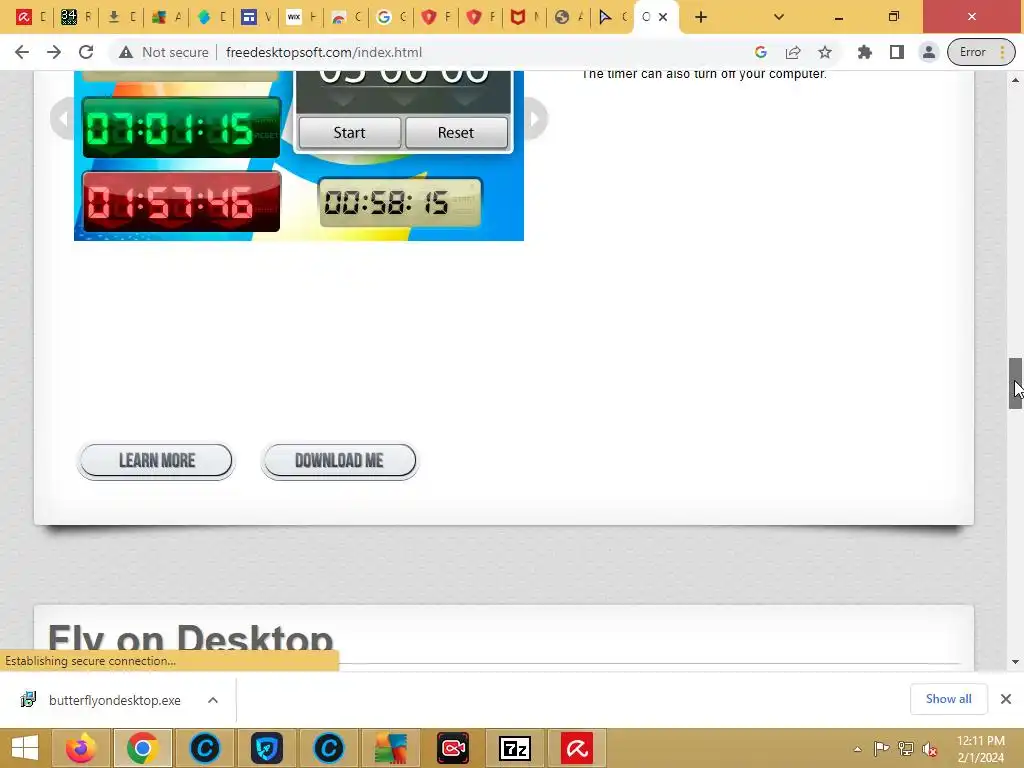Open the AVG icon in taskbar
The width and height of the screenshot is (1024, 768).
click(391, 748)
